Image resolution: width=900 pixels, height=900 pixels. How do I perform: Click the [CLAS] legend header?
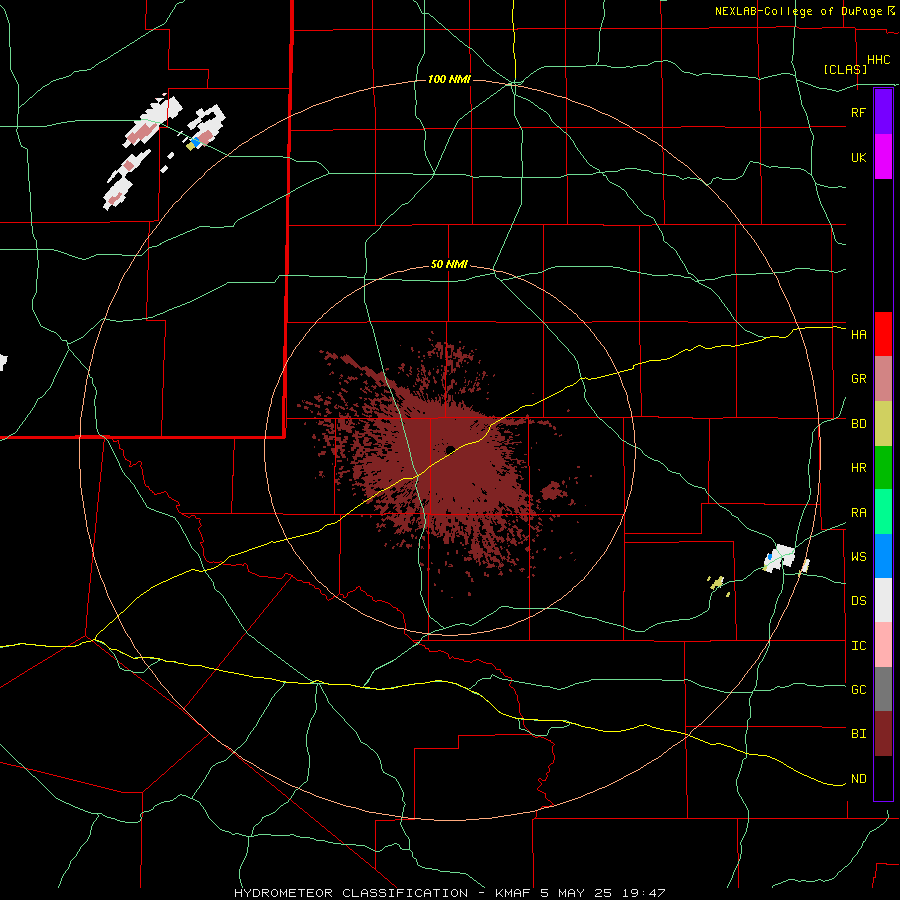click(845, 70)
